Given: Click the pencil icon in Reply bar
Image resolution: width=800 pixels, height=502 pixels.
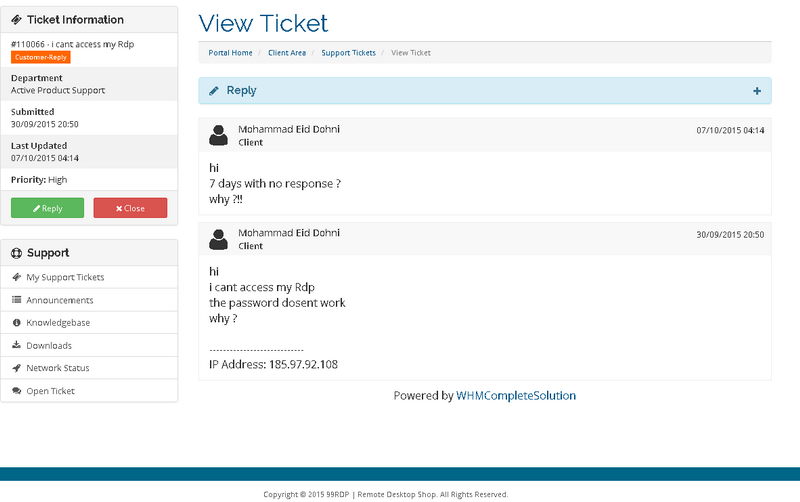Looking at the screenshot, I should coord(214,91).
